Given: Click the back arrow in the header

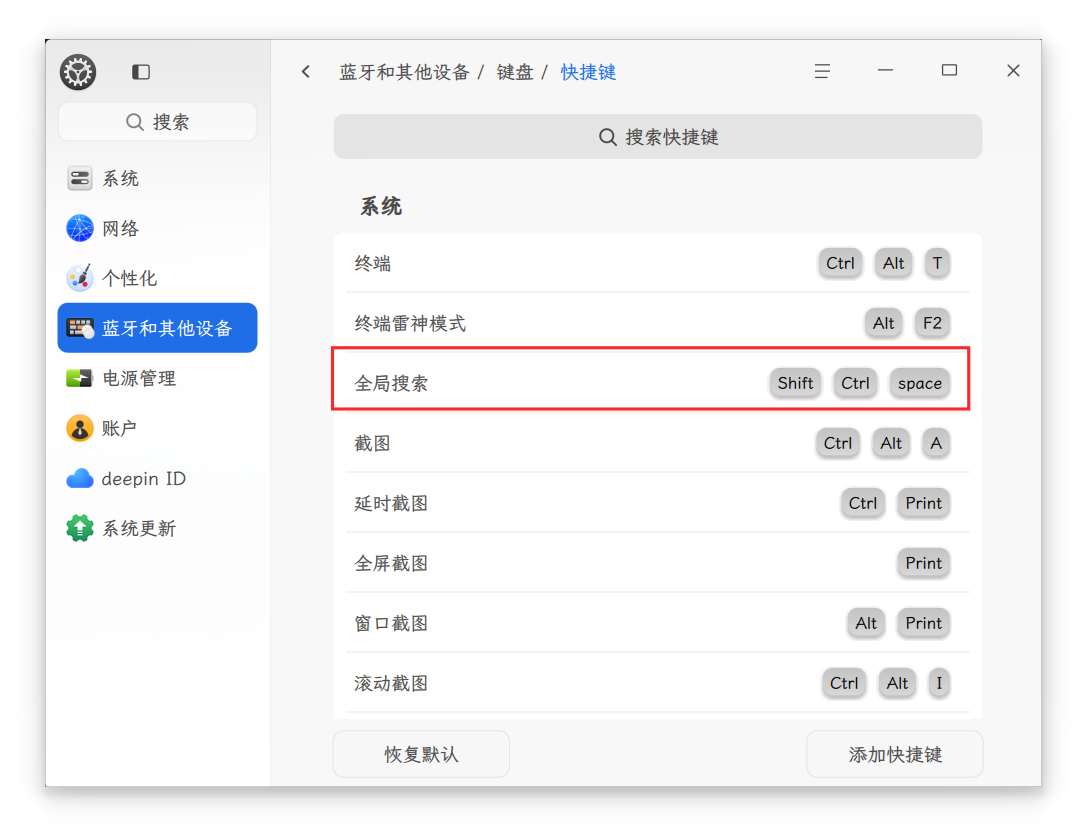Looking at the screenshot, I should pyautogui.click(x=306, y=71).
